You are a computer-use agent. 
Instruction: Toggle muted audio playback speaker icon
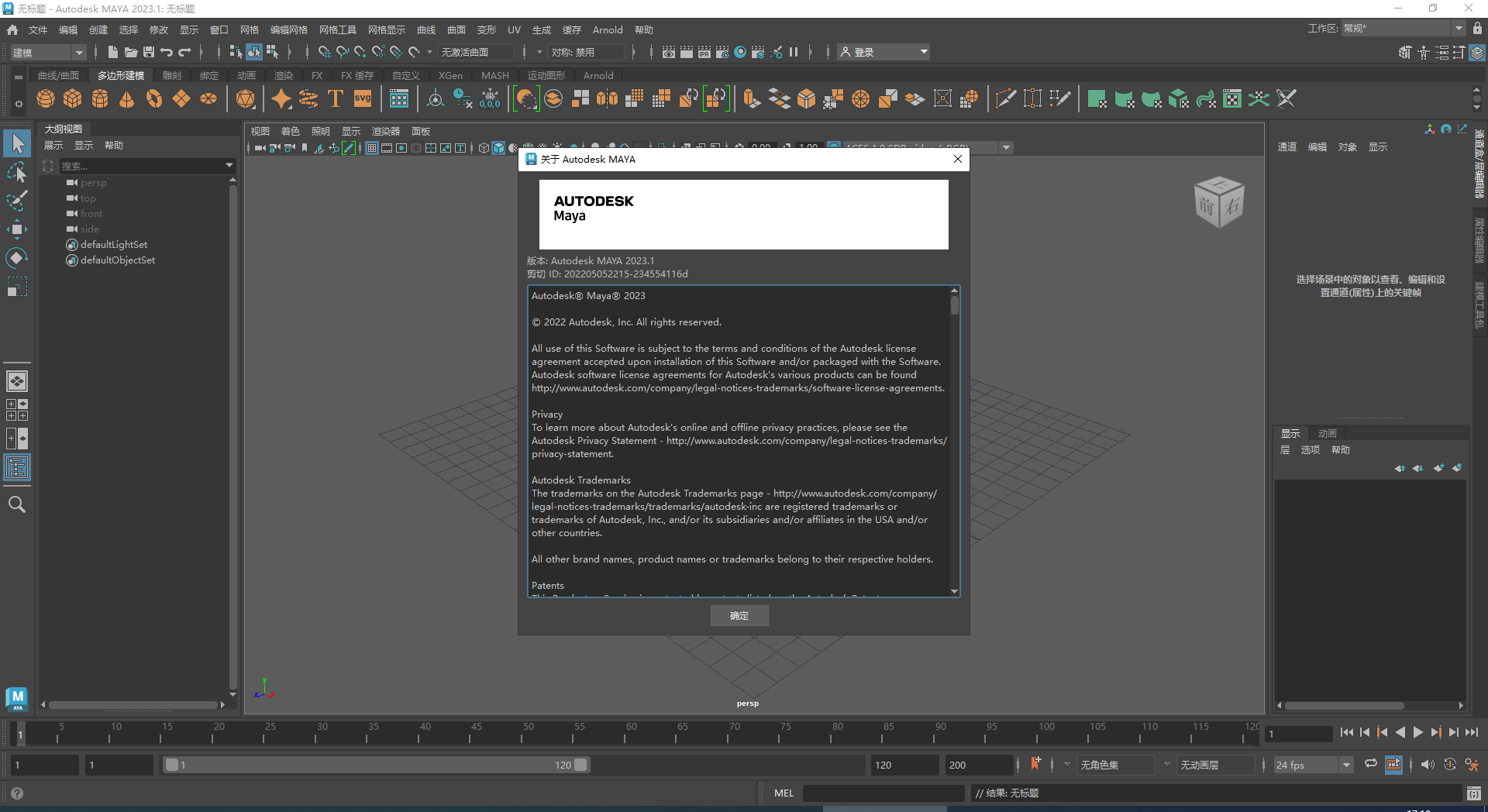pos(1428,765)
